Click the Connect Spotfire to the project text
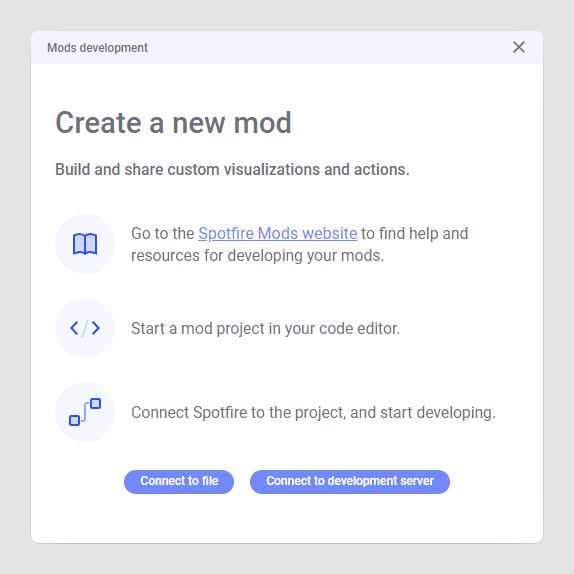The image size is (574, 574). tap(313, 413)
